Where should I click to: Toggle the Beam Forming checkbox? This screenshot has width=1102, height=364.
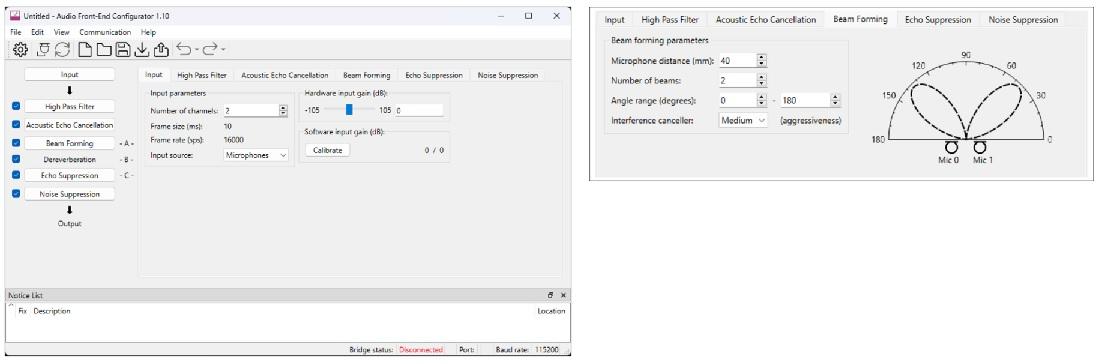[x=16, y=143]
